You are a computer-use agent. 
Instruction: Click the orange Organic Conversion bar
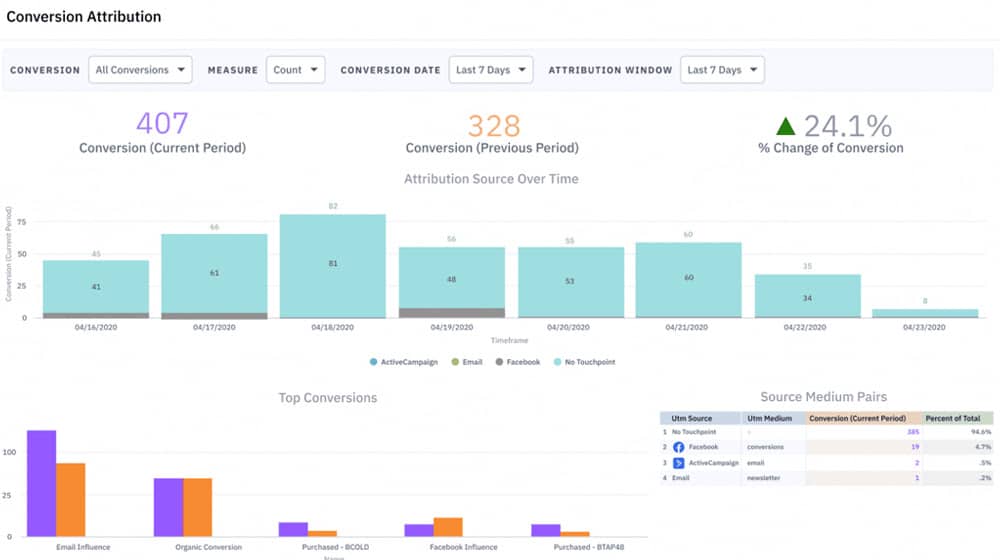tap(198, 508)
